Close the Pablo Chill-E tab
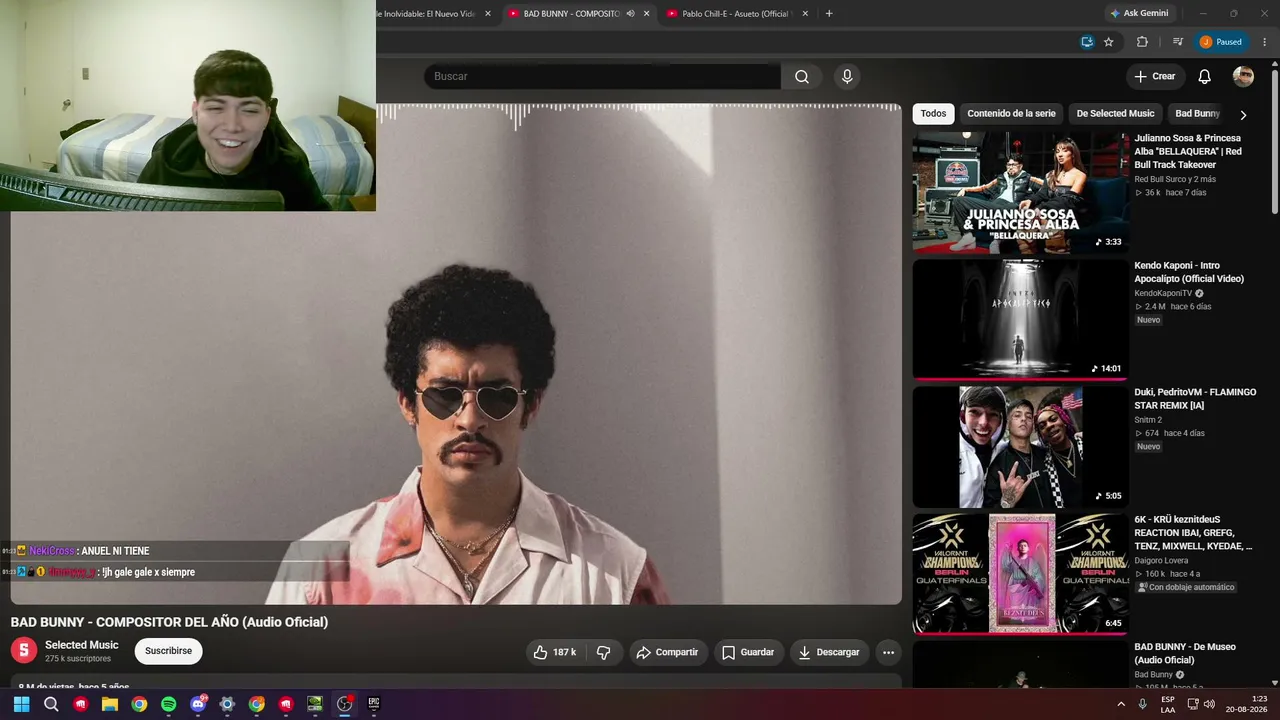The image size is (1280, 720). [x=805, y=14]
